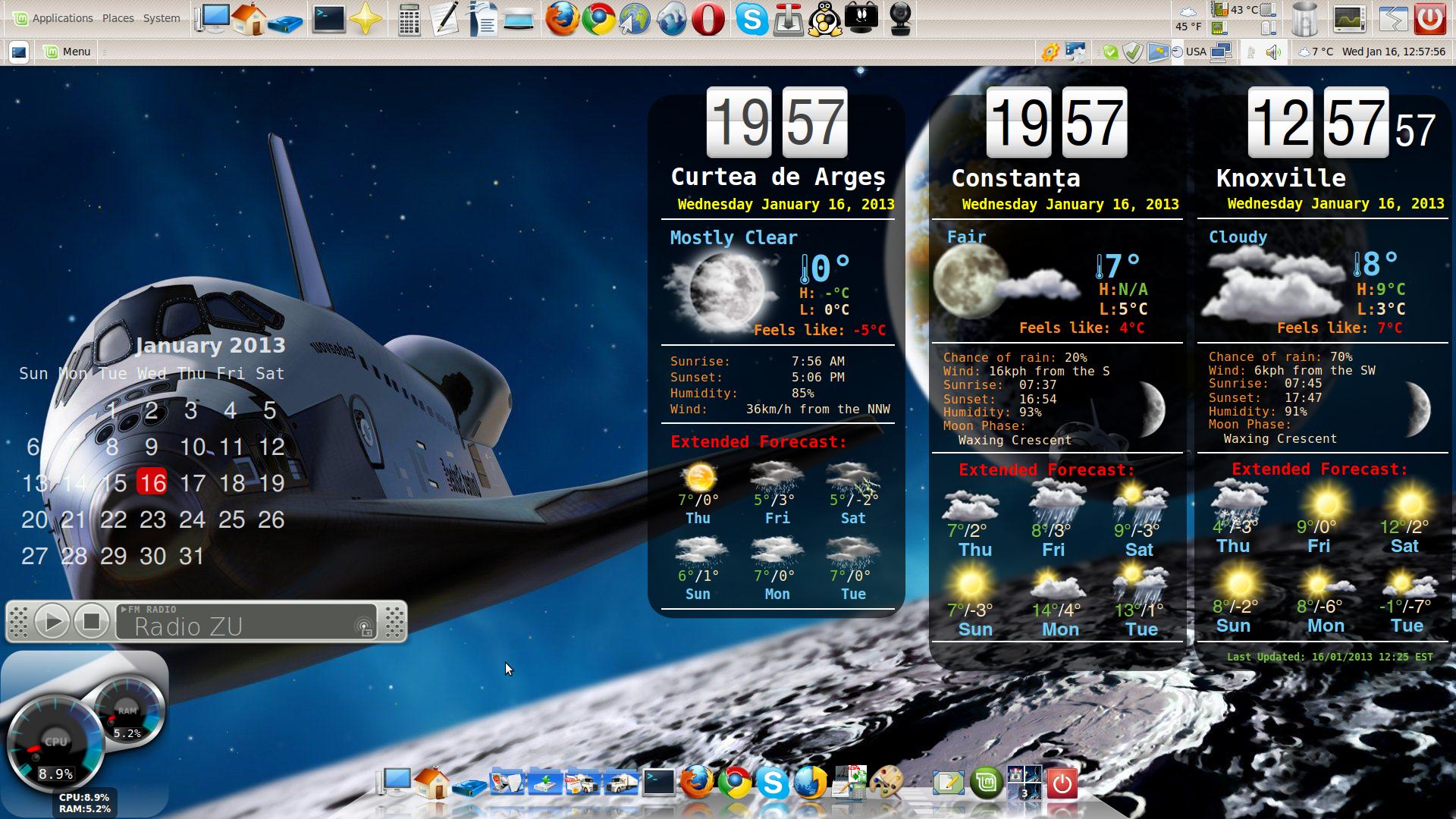The image size is (1456, 819).
Task: Launch the scanner application
Action: 519,19
